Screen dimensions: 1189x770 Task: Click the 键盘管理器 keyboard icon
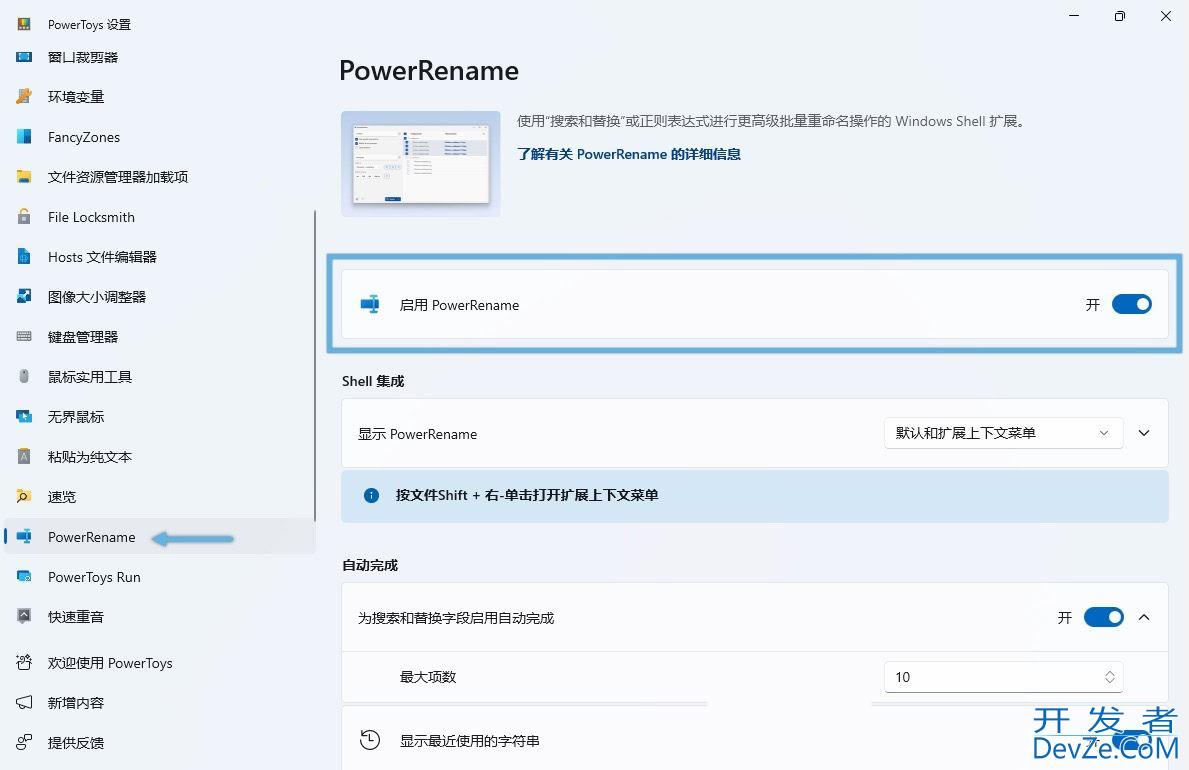[24, 337]
